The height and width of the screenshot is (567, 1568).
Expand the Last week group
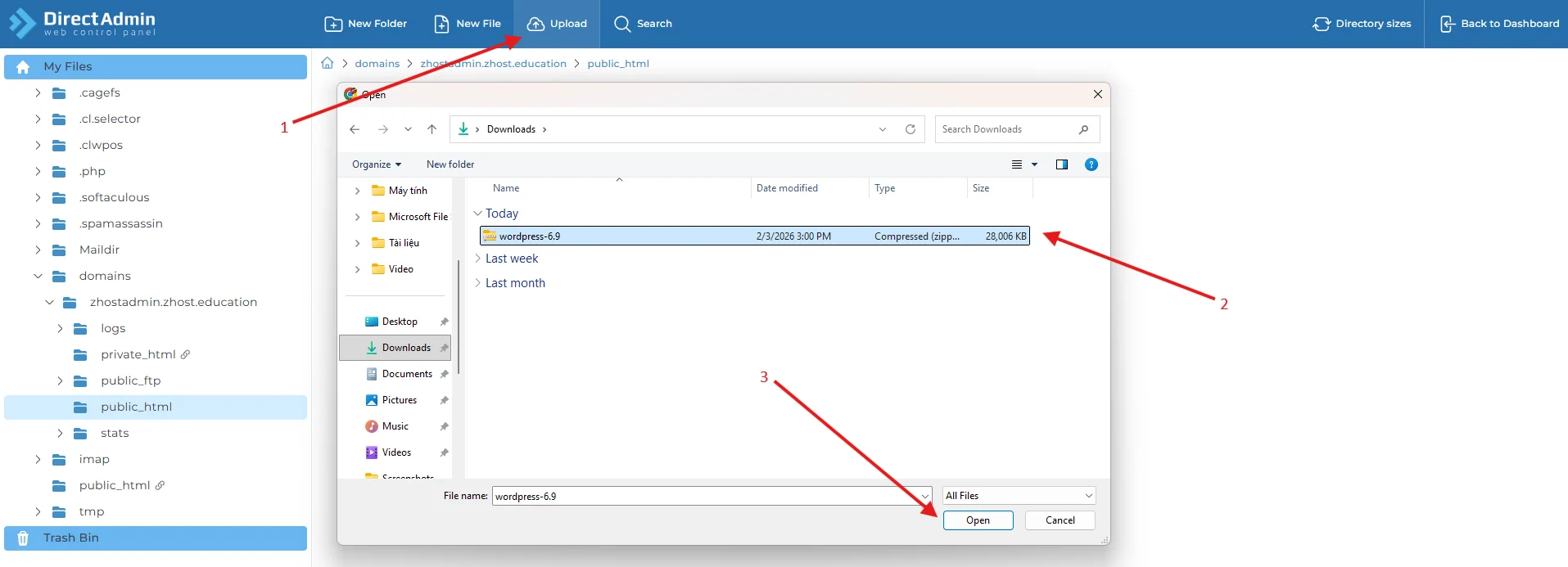[x=478, y=259]
